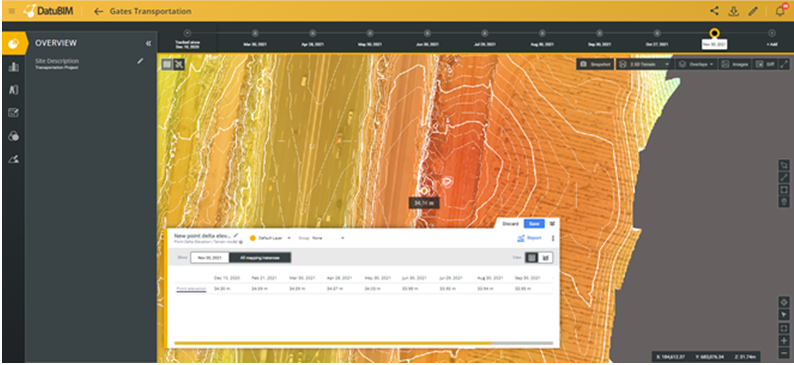Screen dimensions: 794x365
Task: Open the 2.5D Terrain dropdown
Action: tap(644, 64)
